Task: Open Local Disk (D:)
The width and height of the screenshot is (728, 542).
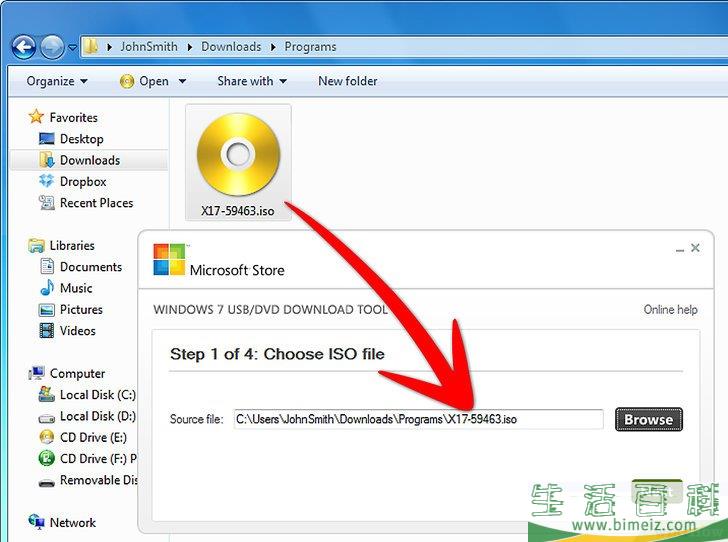Action: 98,416
